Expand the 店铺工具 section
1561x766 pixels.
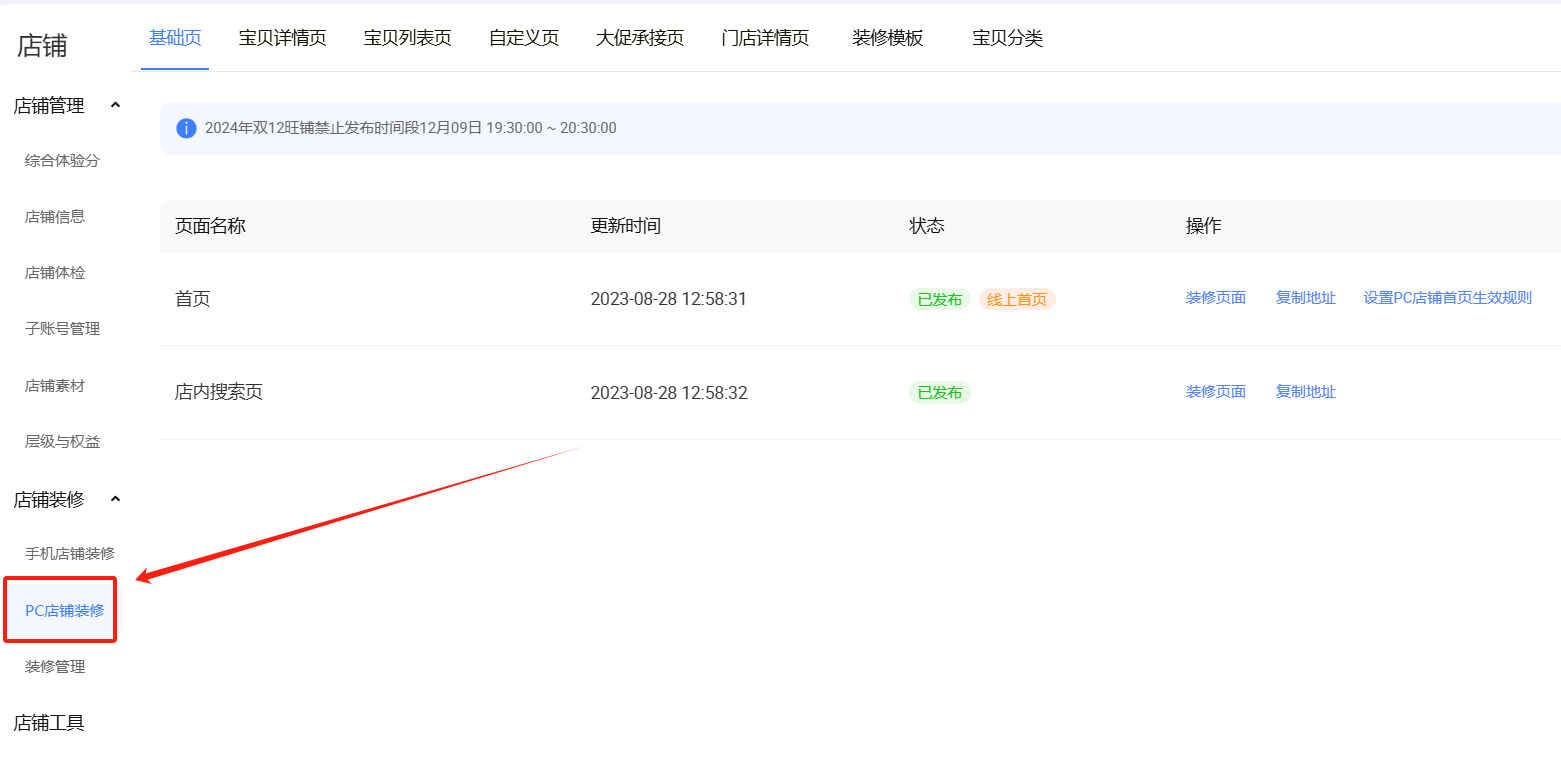click(x=48, y=722)
